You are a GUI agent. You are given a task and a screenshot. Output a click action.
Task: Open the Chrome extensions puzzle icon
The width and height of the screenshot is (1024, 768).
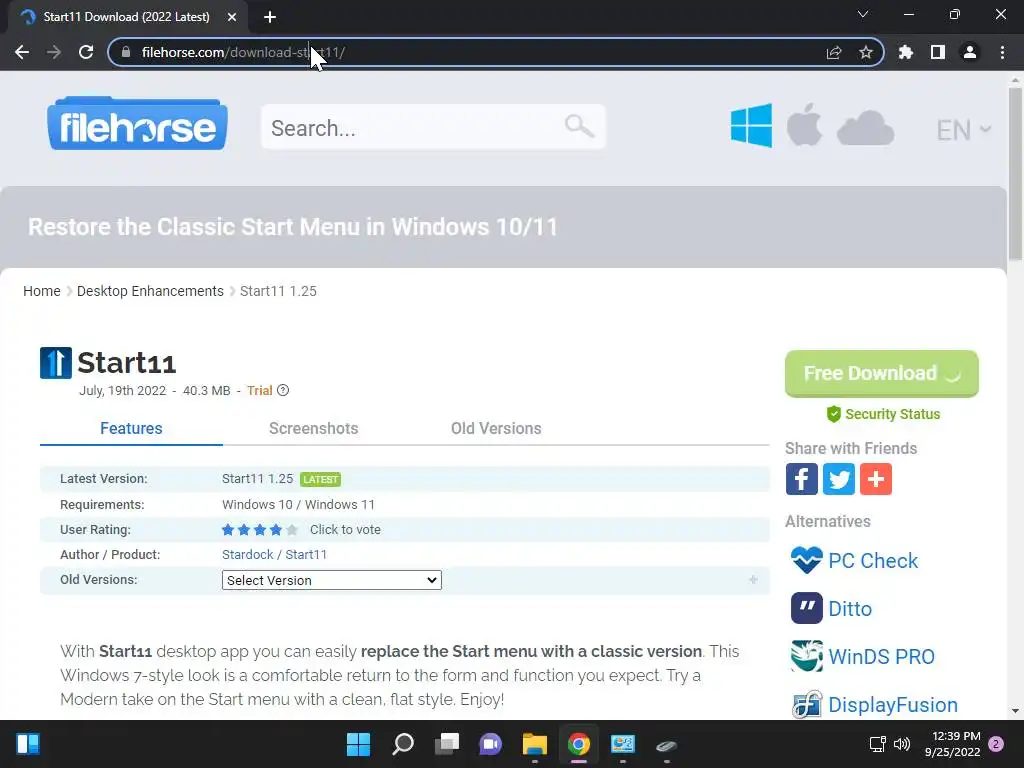(x=906, y=52)
